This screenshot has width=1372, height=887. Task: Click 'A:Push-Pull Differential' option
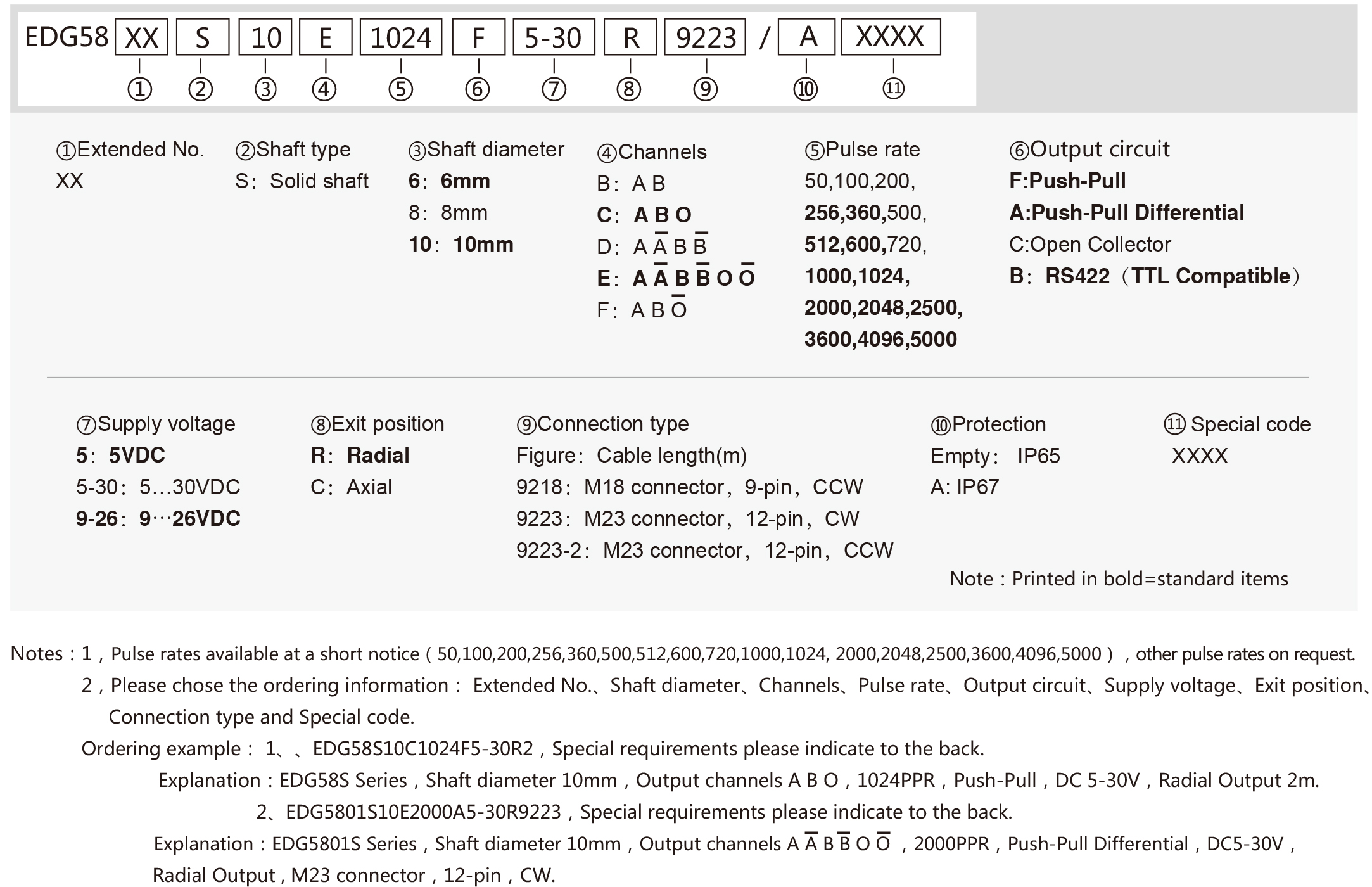click(x=1126, y=213)
